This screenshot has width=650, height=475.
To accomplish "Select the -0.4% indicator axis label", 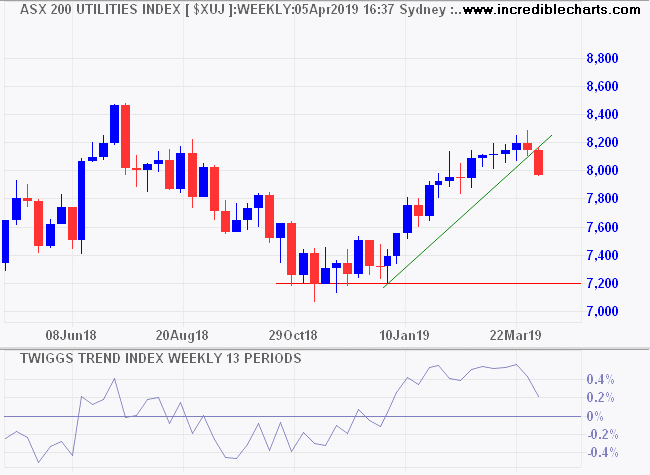I will [x=602, y=453].
